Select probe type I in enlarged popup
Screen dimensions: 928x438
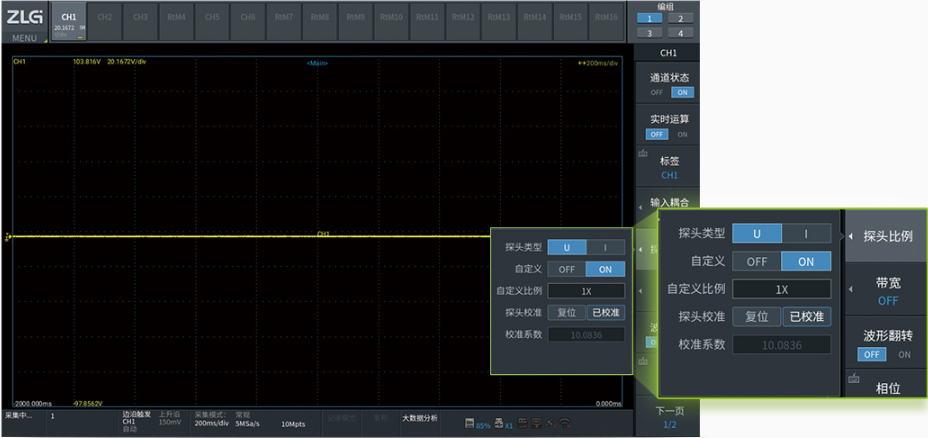click(806, 233)
